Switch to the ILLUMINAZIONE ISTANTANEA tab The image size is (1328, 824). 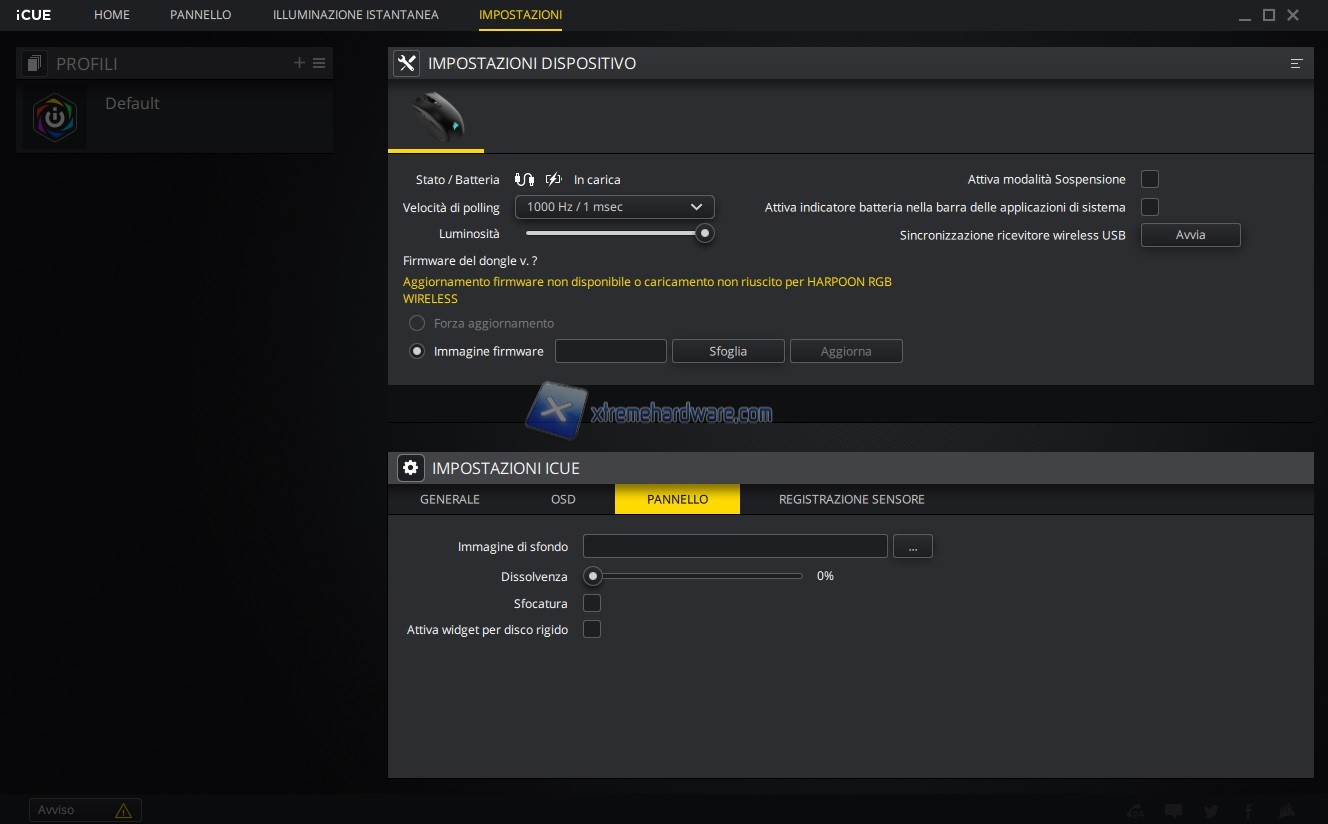pyautogui.click(x=355, y=15)
